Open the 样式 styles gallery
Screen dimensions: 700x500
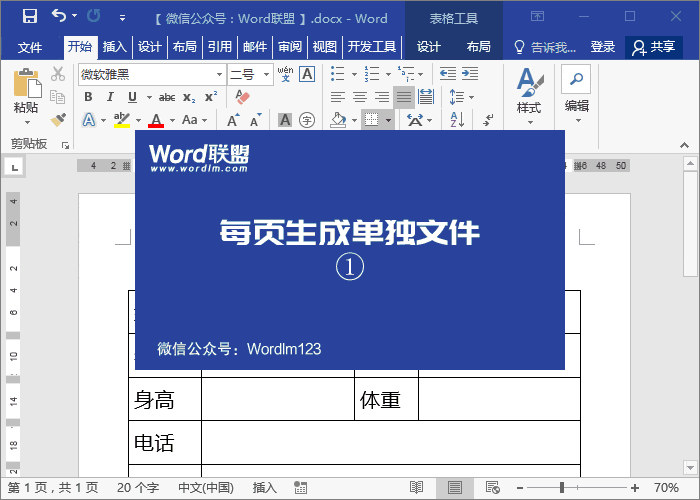(529, 96)
